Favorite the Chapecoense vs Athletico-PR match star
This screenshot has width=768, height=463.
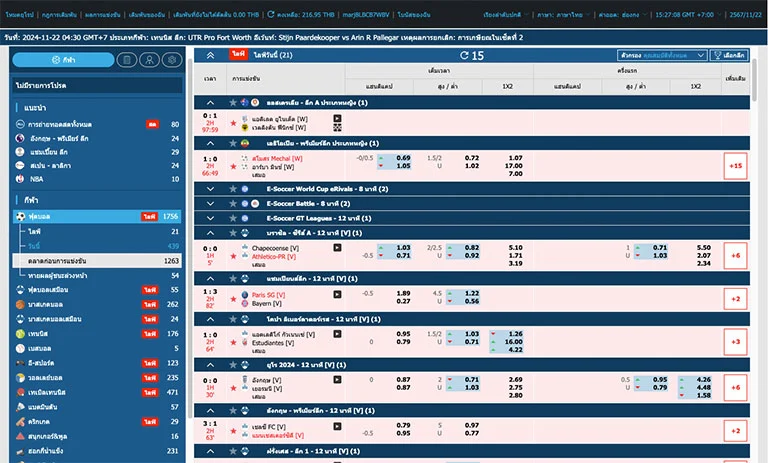[x=233, y=258]
